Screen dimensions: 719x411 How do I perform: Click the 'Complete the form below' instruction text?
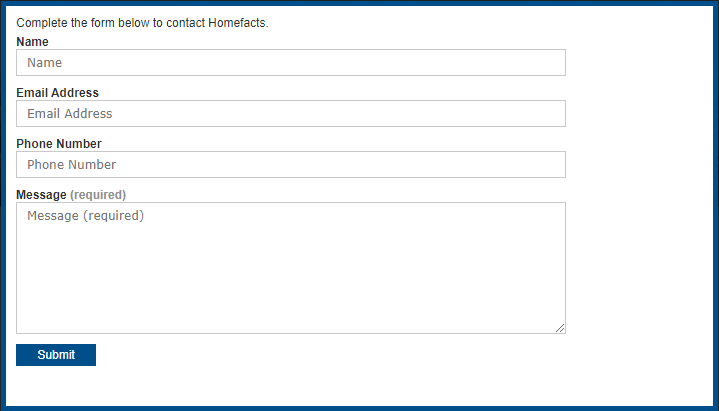[x=142, y=22]
